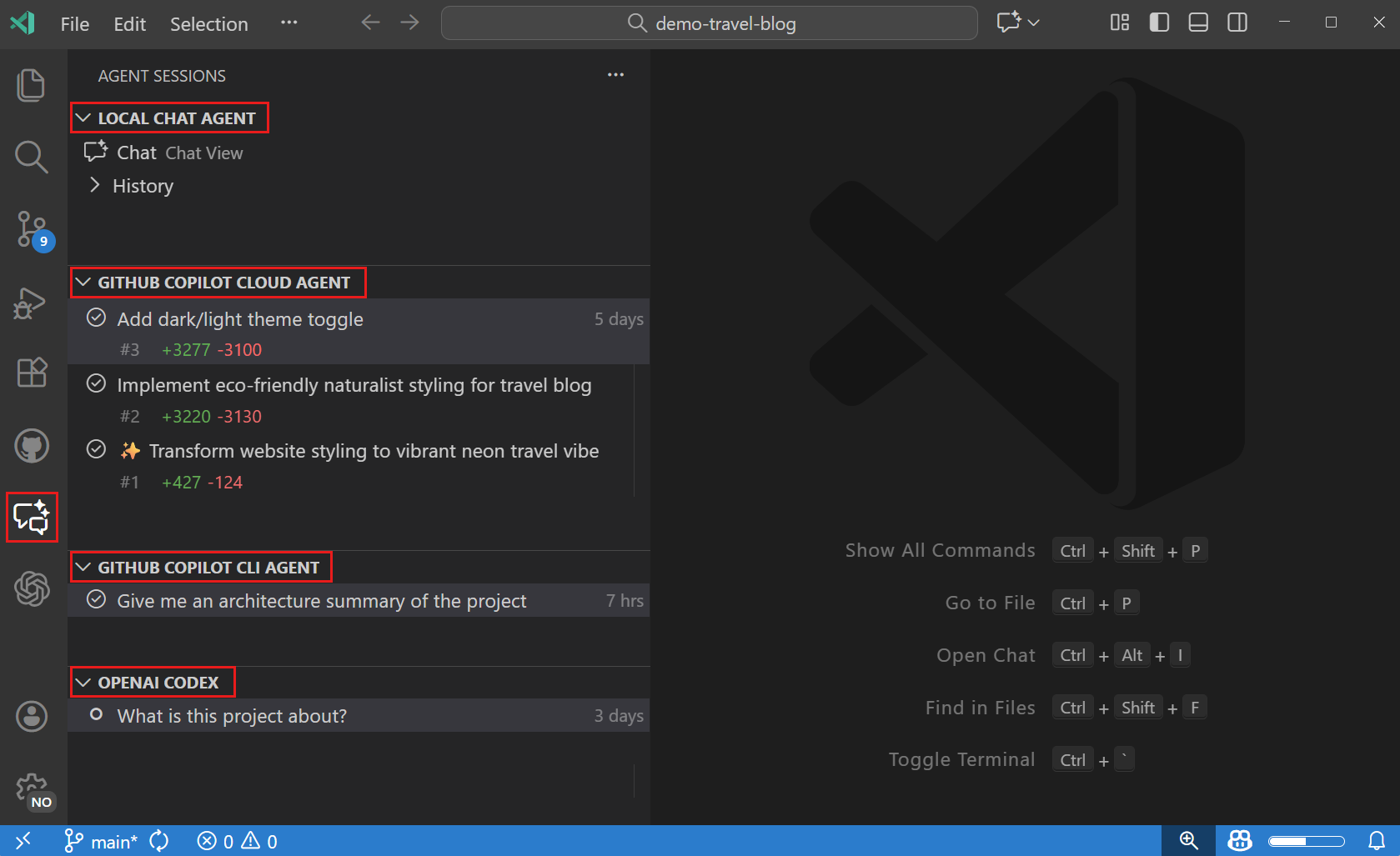The width and height of the screenshot is (1400, 856).
Task: Toggle the Secondary Side Bar
Action: point(1237,23)
